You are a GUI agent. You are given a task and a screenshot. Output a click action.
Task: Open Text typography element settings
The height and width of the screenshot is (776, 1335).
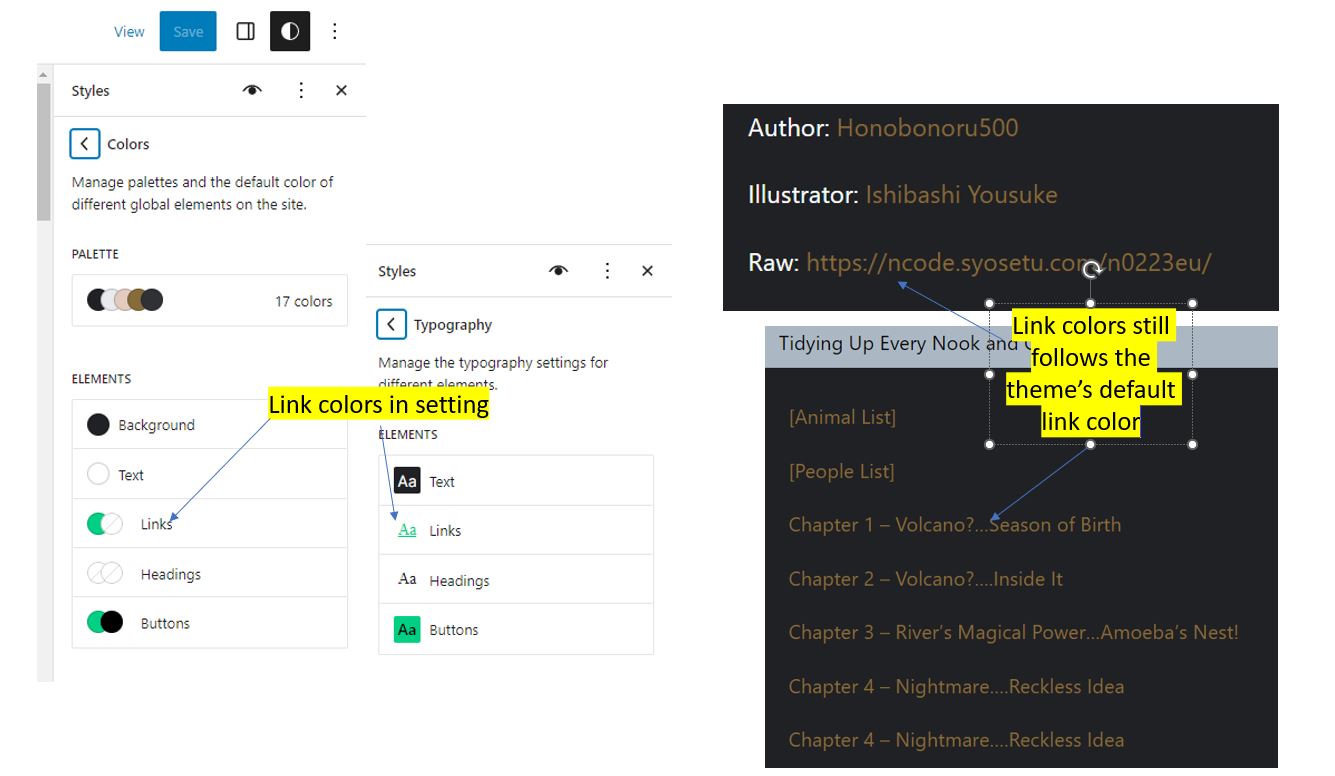pos(516,481)
